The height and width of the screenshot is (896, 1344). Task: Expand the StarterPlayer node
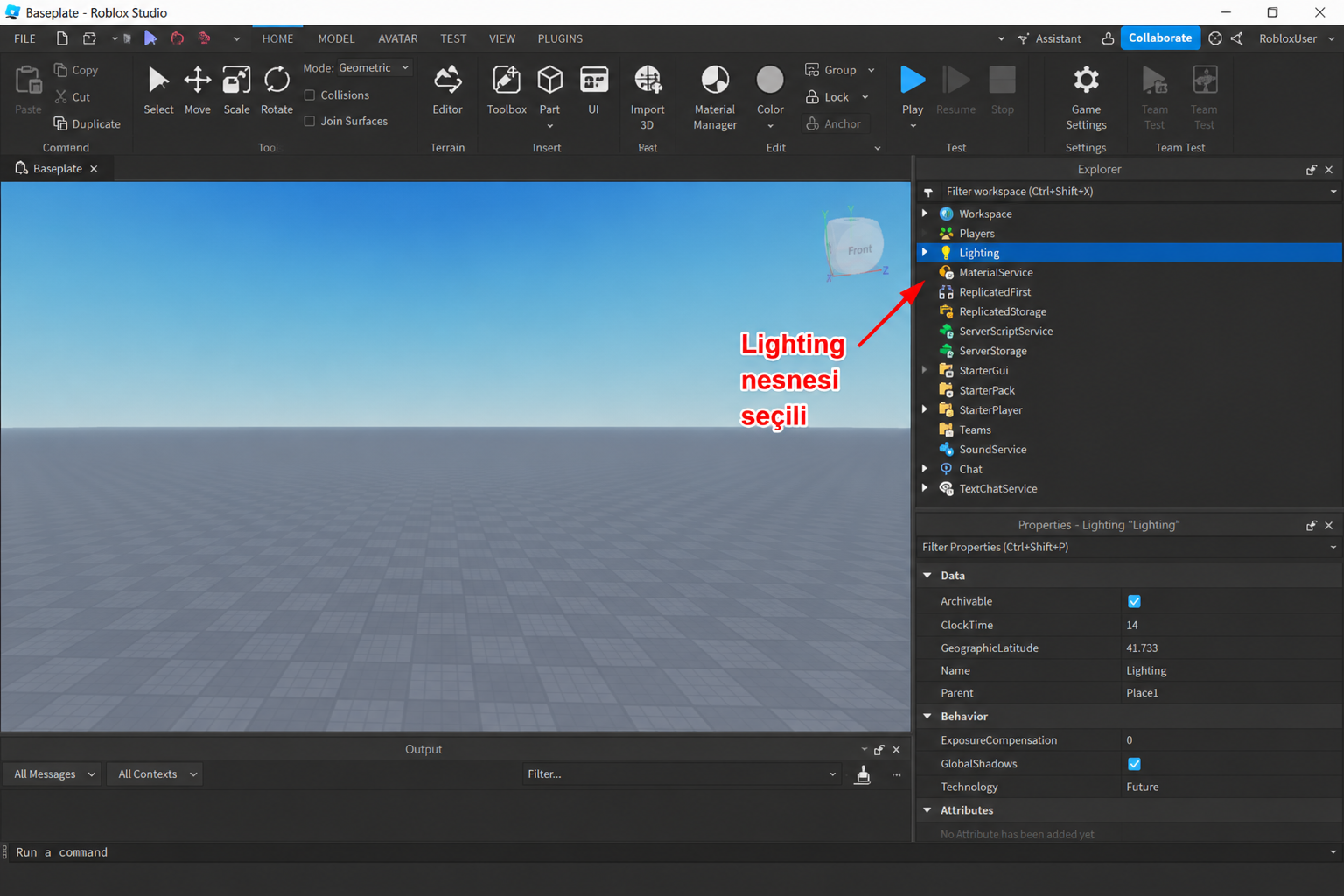pos(925,409)
